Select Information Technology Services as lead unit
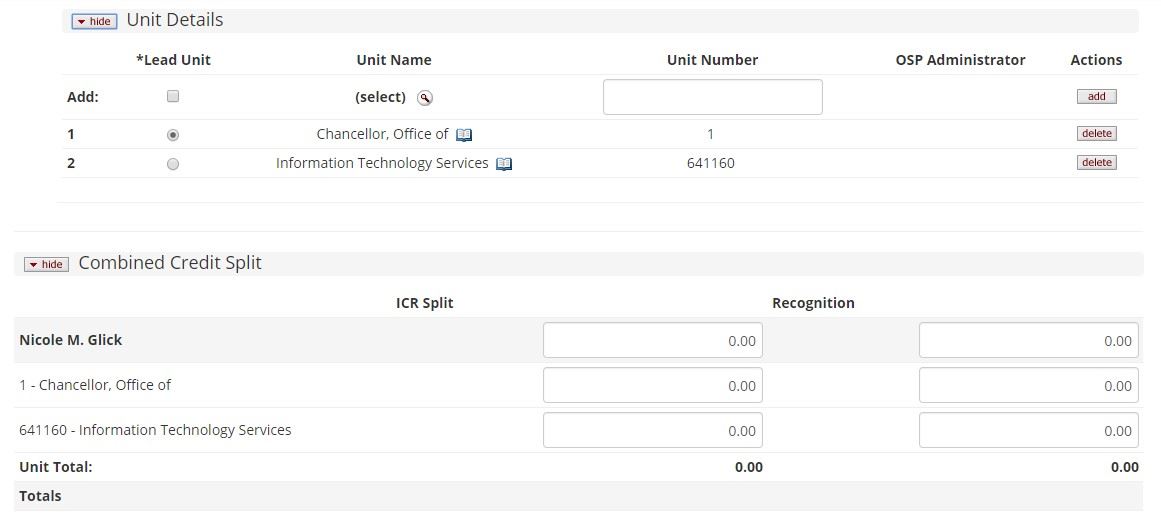Viewport: 1161px width, 516px height. [x=173, y=164]
